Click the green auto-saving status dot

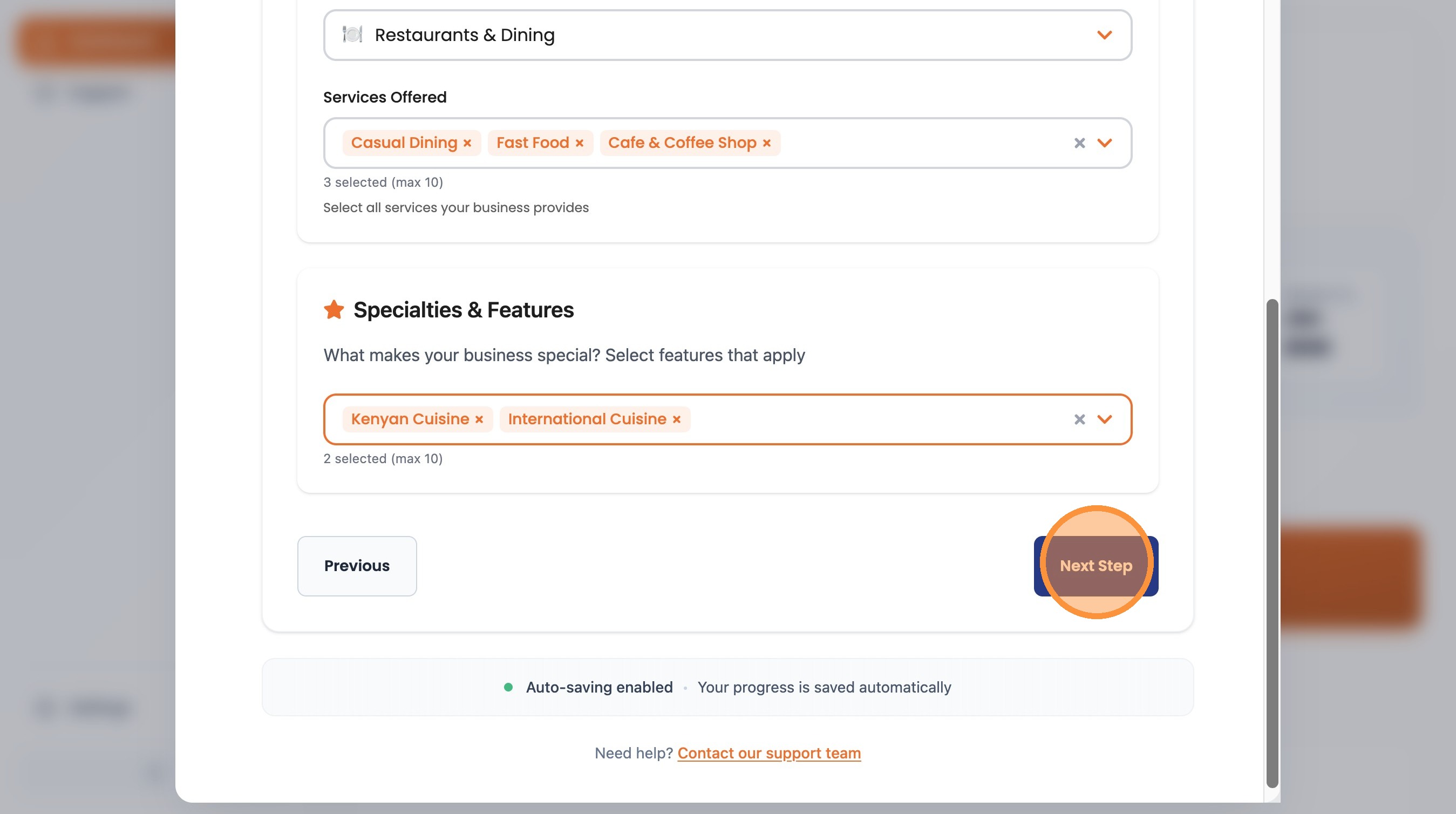click(508, 687)
